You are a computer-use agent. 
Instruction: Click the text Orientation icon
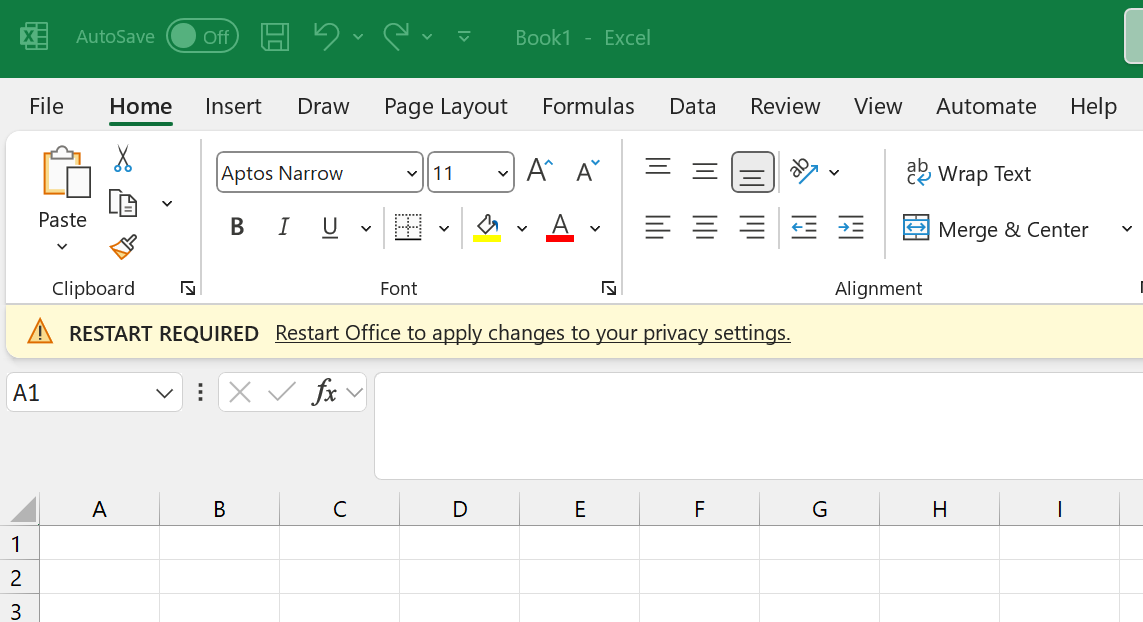click(x=803, y=171)
